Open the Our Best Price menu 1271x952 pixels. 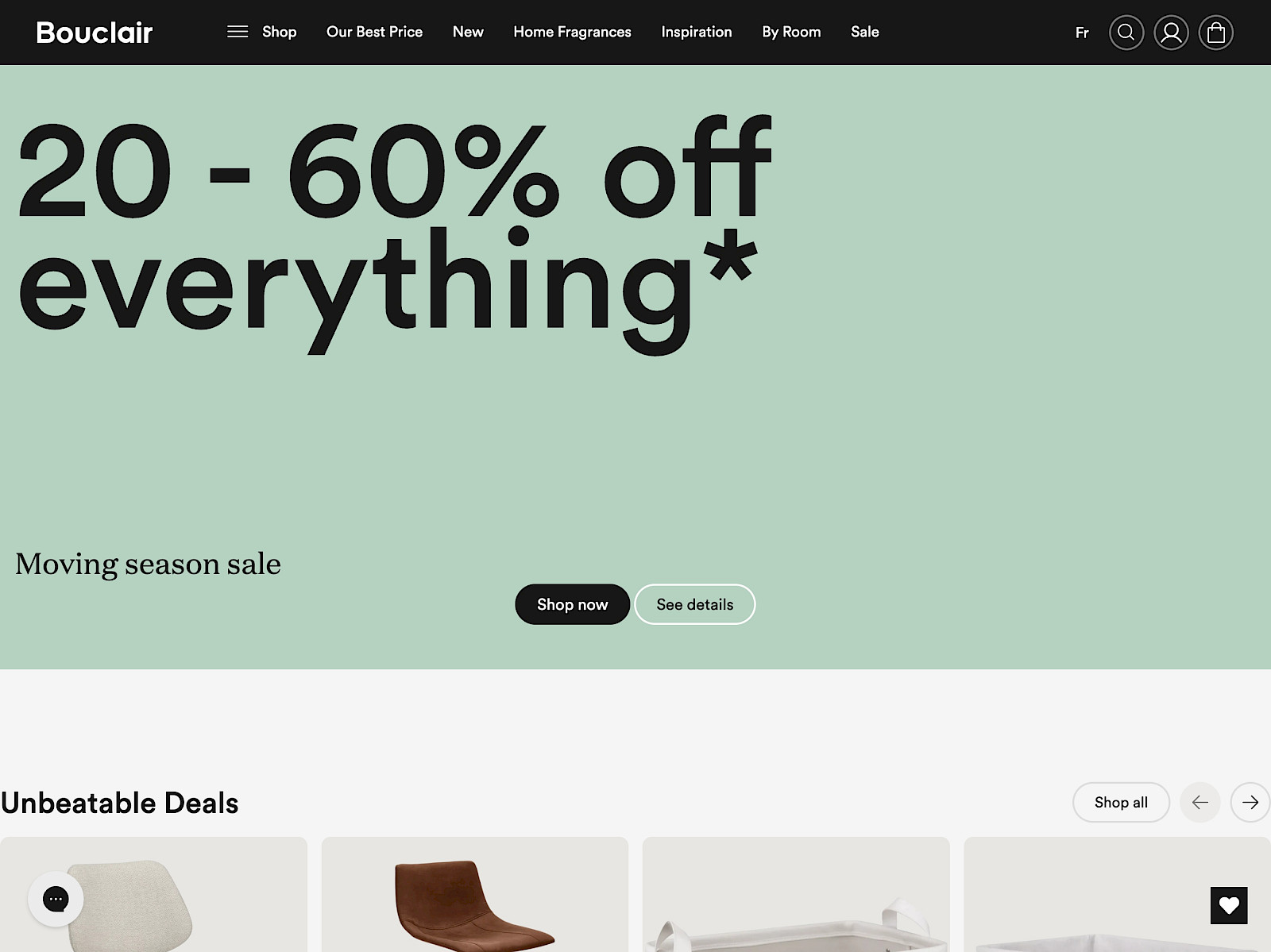[x=374, y=32]
